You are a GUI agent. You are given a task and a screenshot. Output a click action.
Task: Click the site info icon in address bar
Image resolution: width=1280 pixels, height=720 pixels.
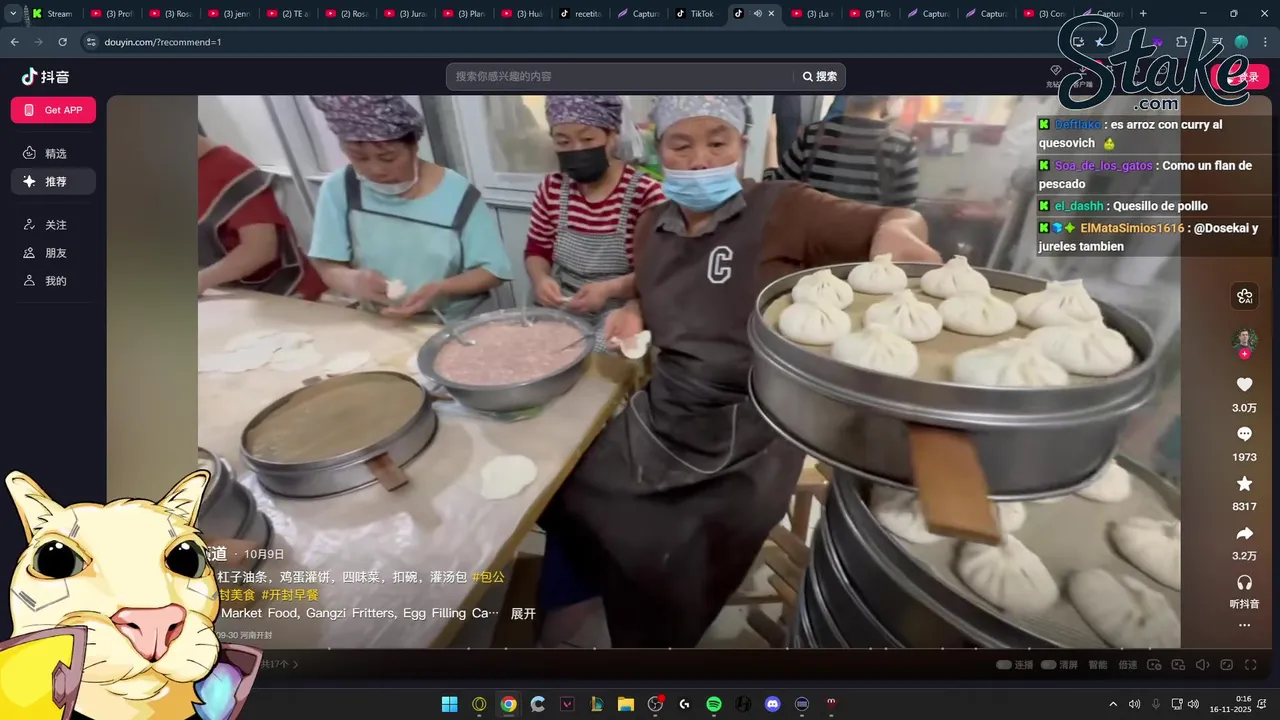(91, 42)
